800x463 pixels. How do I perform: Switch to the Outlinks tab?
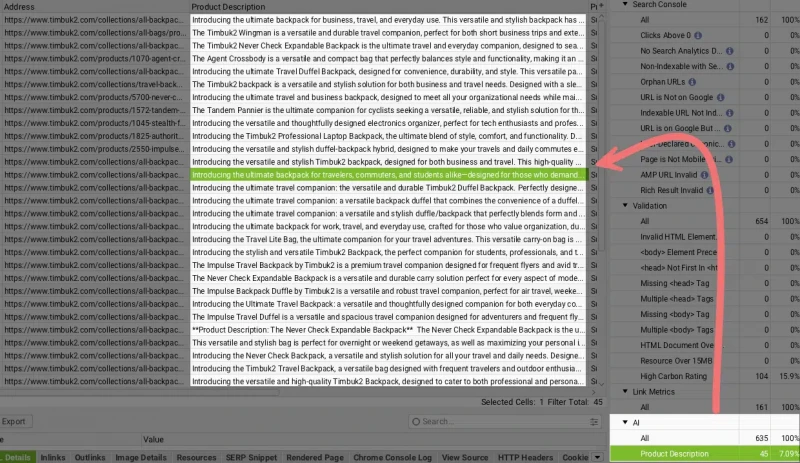click(90, 457)
